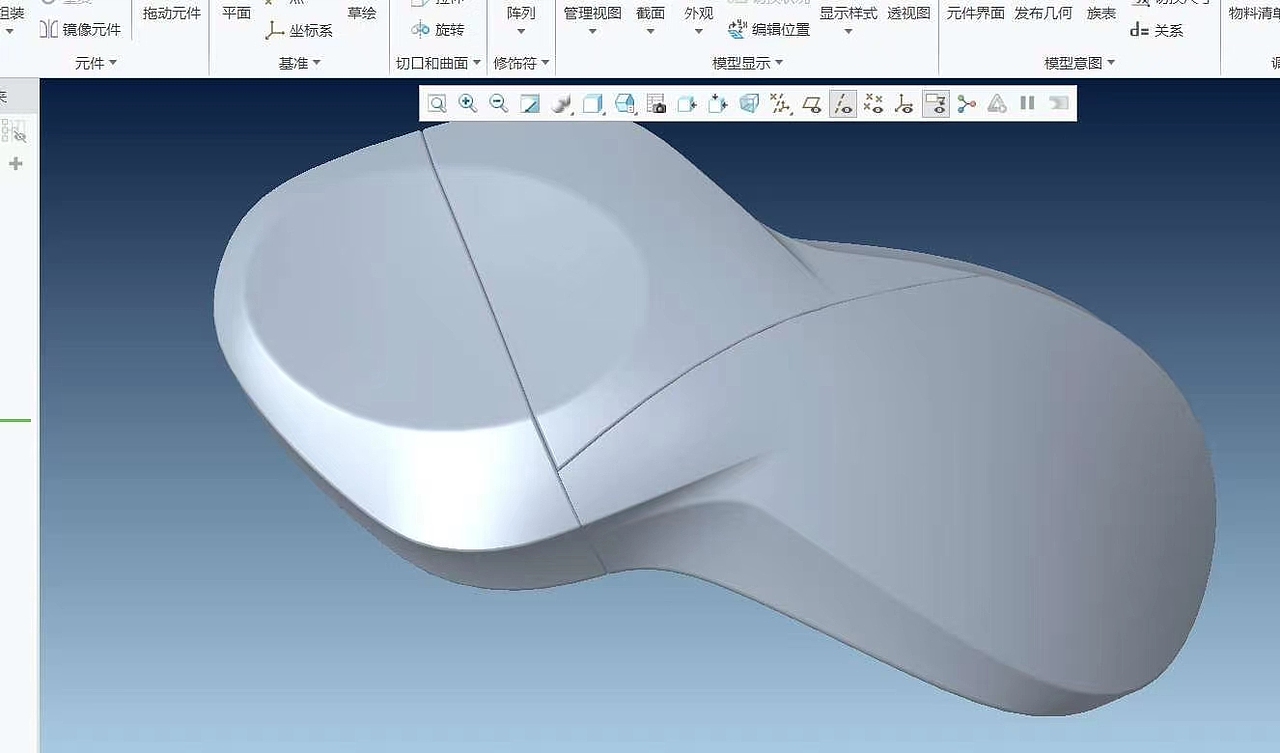The height and width of the screenshot is (753, 1280).
Task: Expand the 模型意图 (Model Intent) group
Action: [x=1080, y=63]
